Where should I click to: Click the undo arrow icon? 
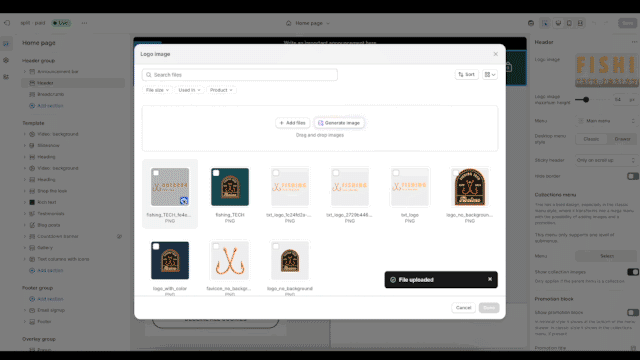(594, 23)
